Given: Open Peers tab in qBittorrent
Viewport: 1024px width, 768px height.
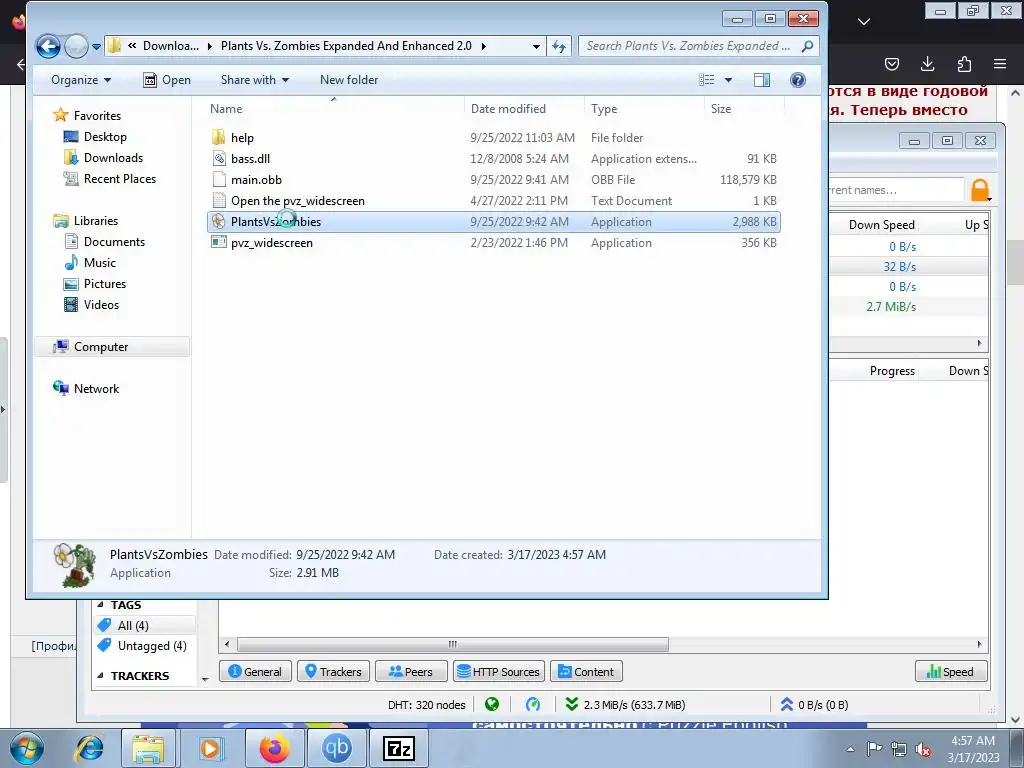Looking at the screenshot, I should [411, 671].
